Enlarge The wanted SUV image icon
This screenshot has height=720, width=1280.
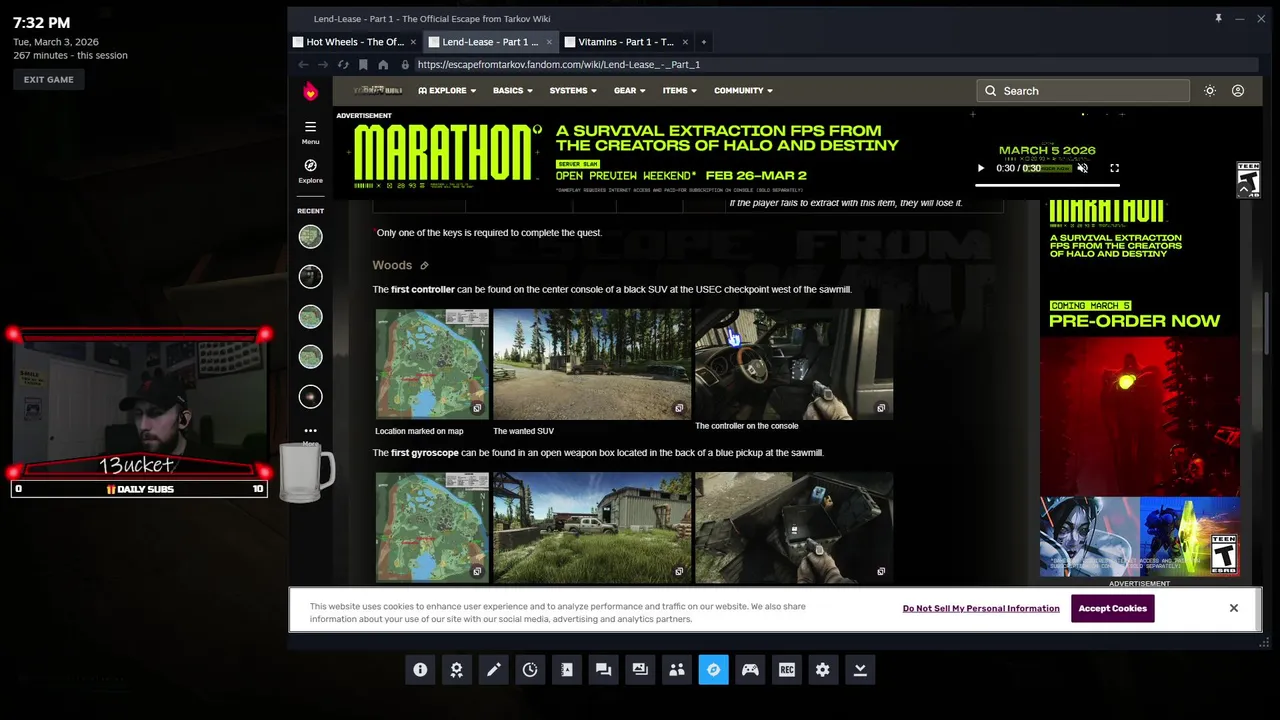tap(679, 408)
